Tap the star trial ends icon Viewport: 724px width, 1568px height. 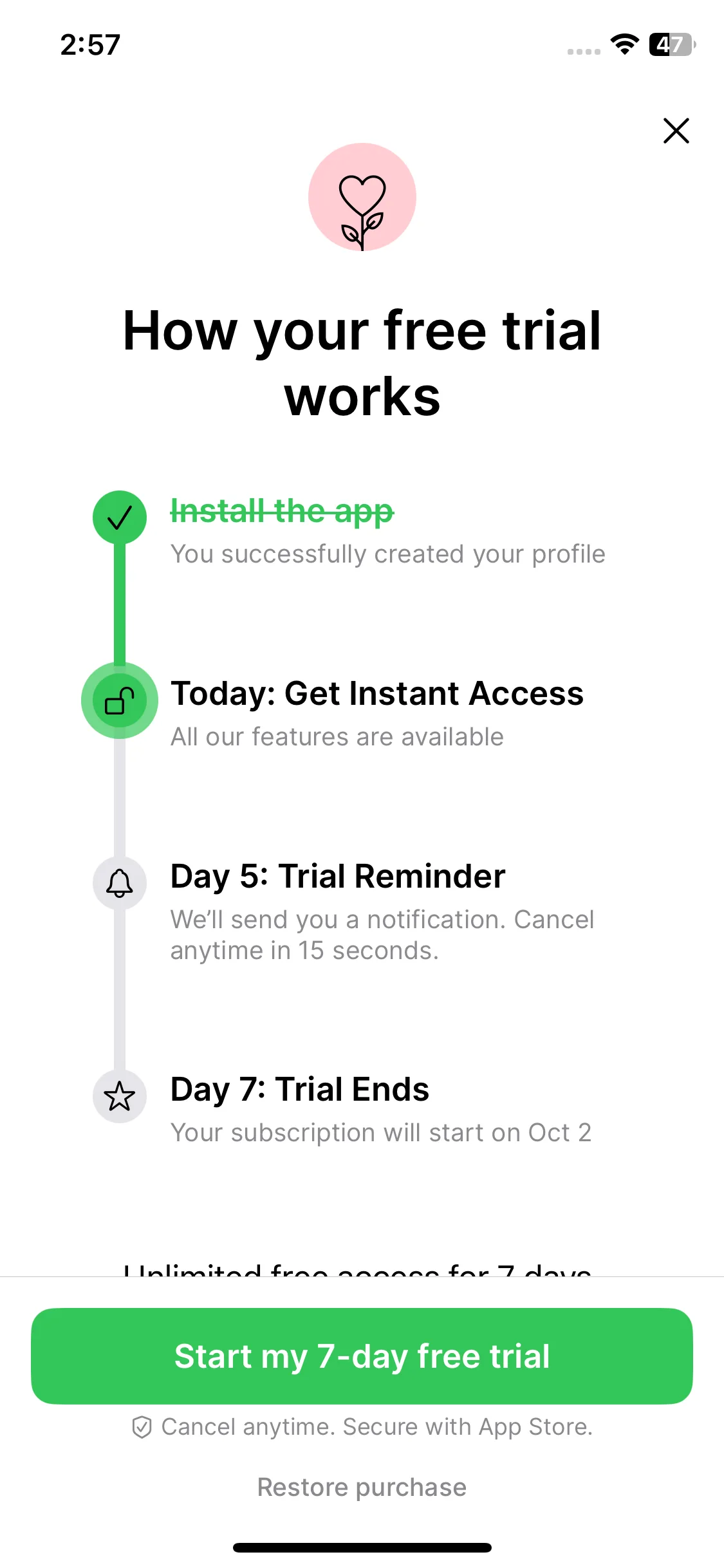pos(120,1096)
